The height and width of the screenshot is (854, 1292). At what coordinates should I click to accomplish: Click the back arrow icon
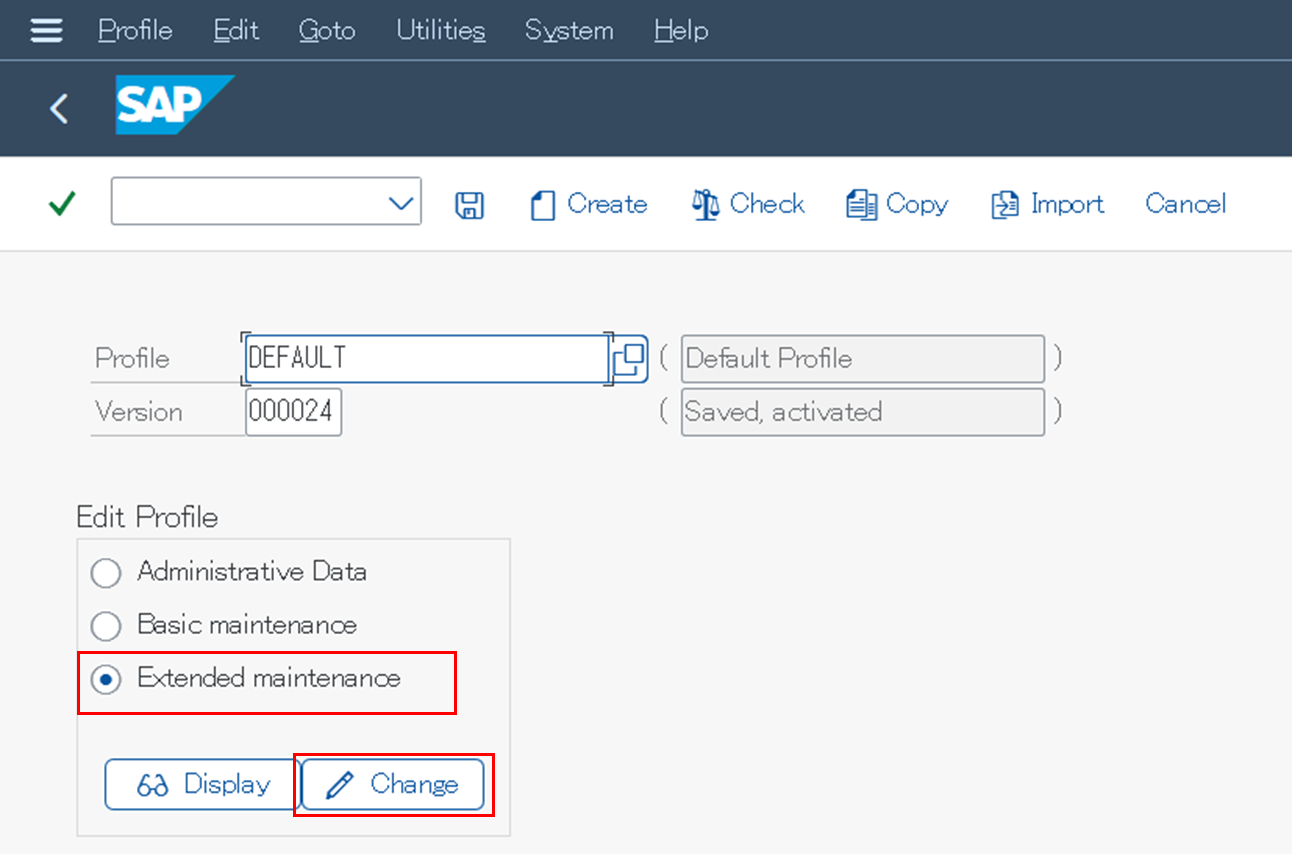pos(59,108)
